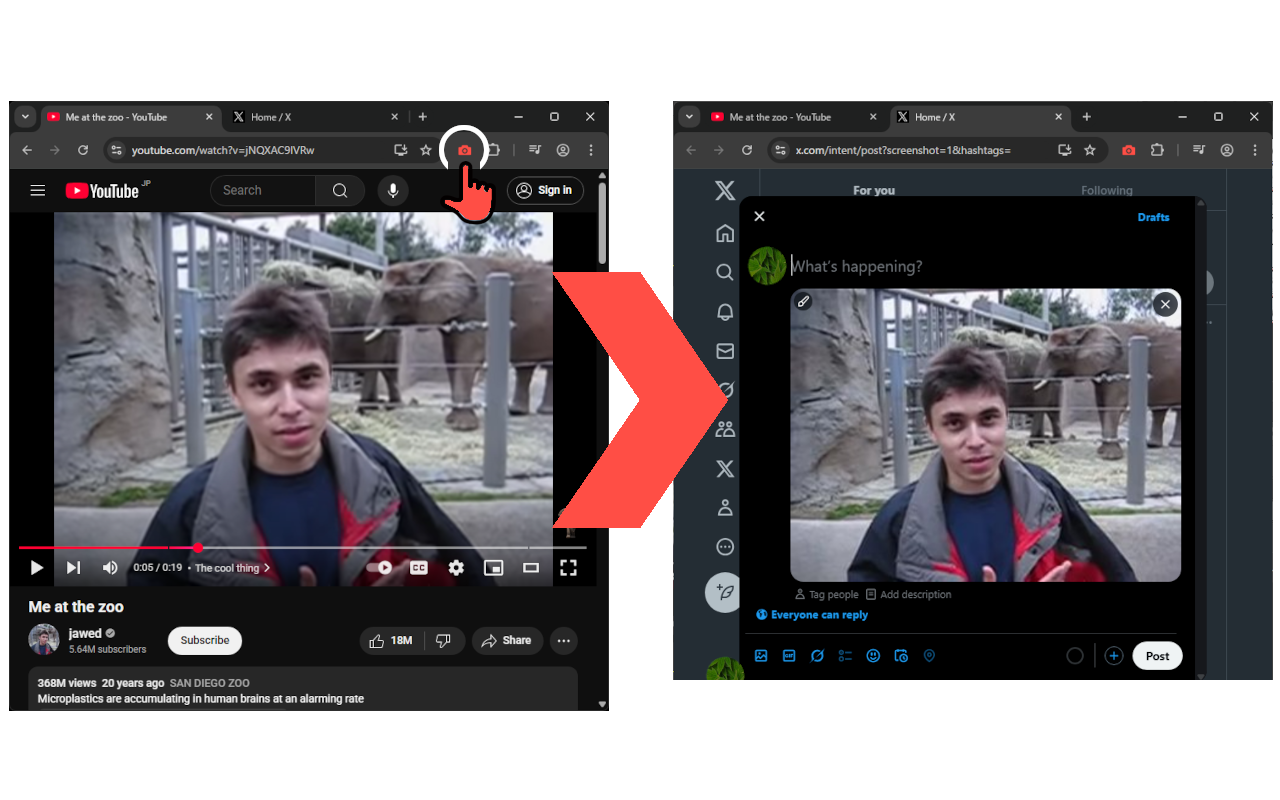Open tab search chevron in the YouTube window

26,117
